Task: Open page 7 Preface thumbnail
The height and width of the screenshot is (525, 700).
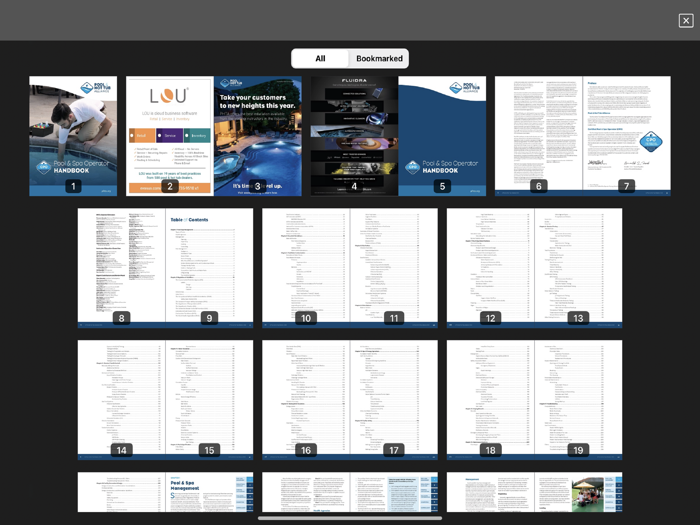Action: pos(627,136)
